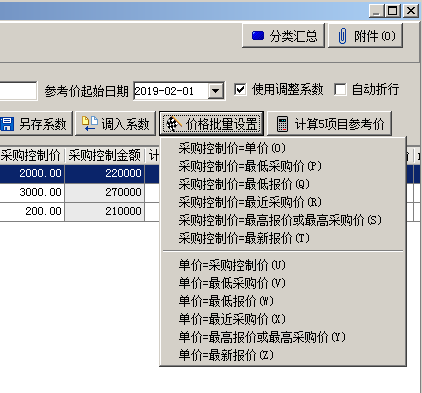Click the 调入系数 document icon

[90, 124]
